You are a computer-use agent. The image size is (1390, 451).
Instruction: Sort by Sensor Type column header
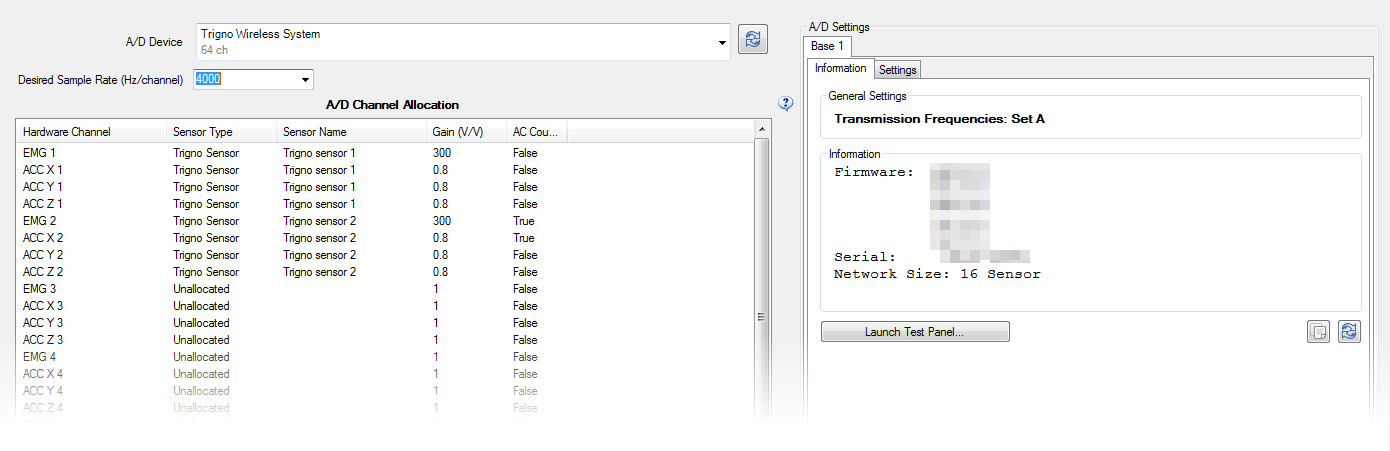(x=221, y=132)
